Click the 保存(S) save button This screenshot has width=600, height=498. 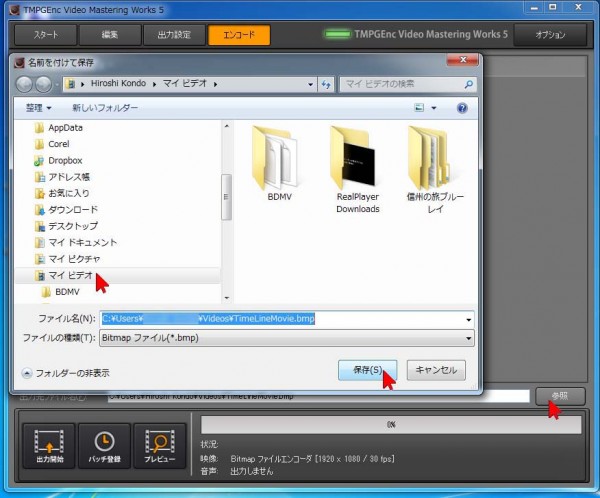[367, 370]
